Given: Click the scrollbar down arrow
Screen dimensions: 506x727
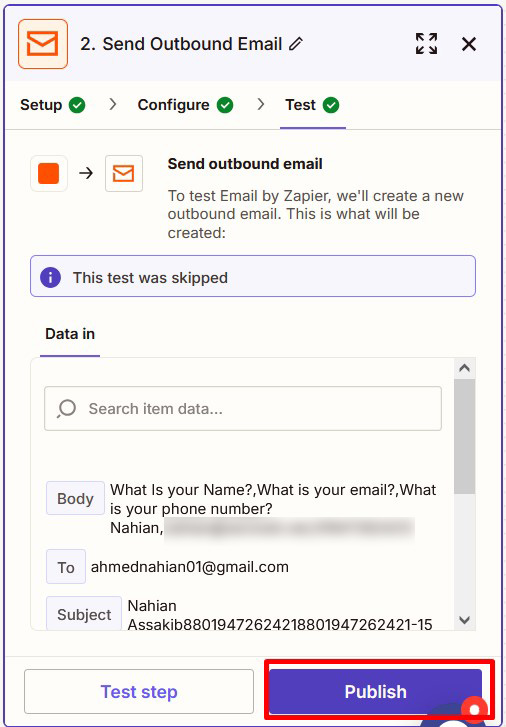Looking at the screenshot, I should pos(464,619).
